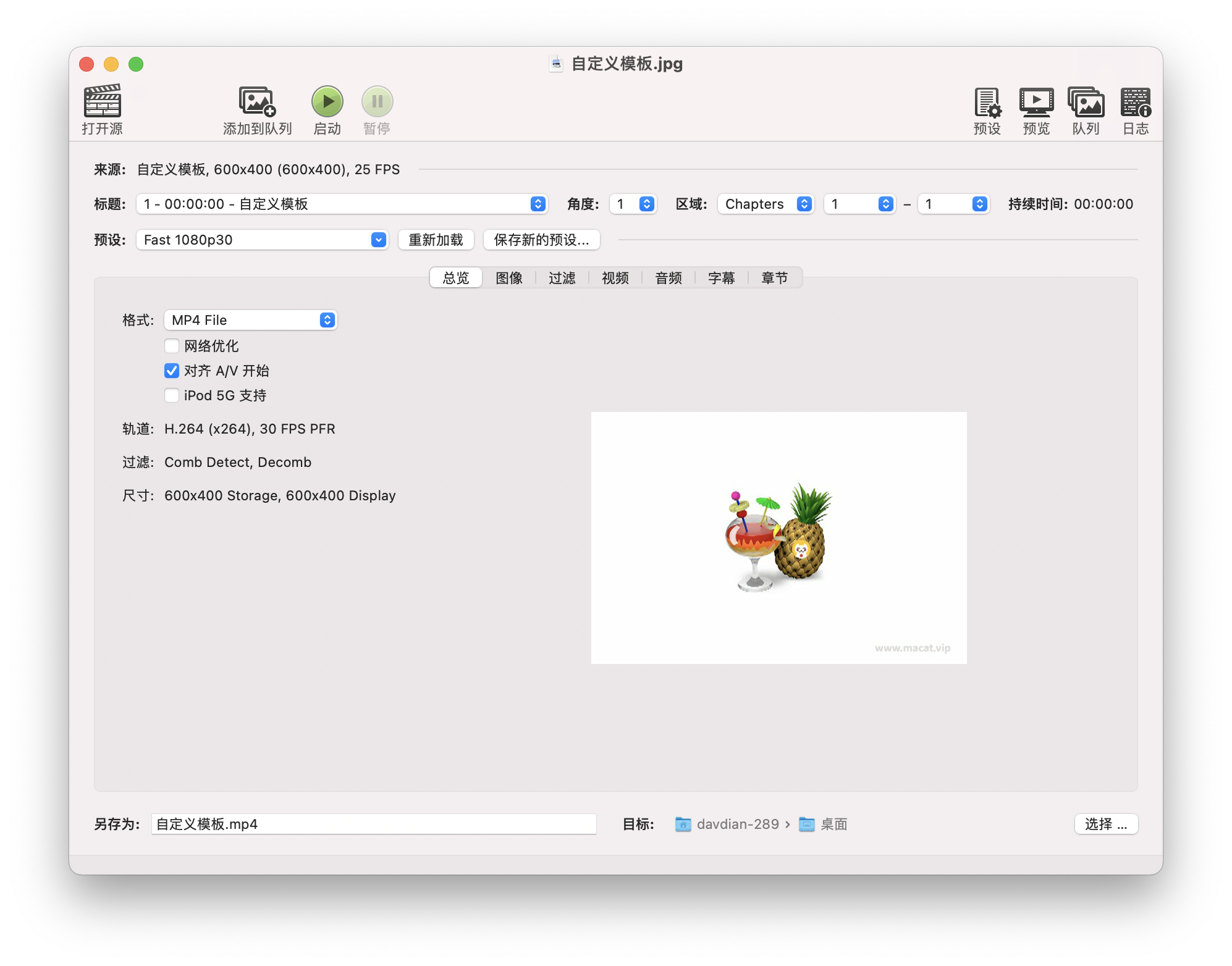Open the Preview window icon
Screen dimensions: 1232x966
pyautogui.click(x=1036, y=102)
